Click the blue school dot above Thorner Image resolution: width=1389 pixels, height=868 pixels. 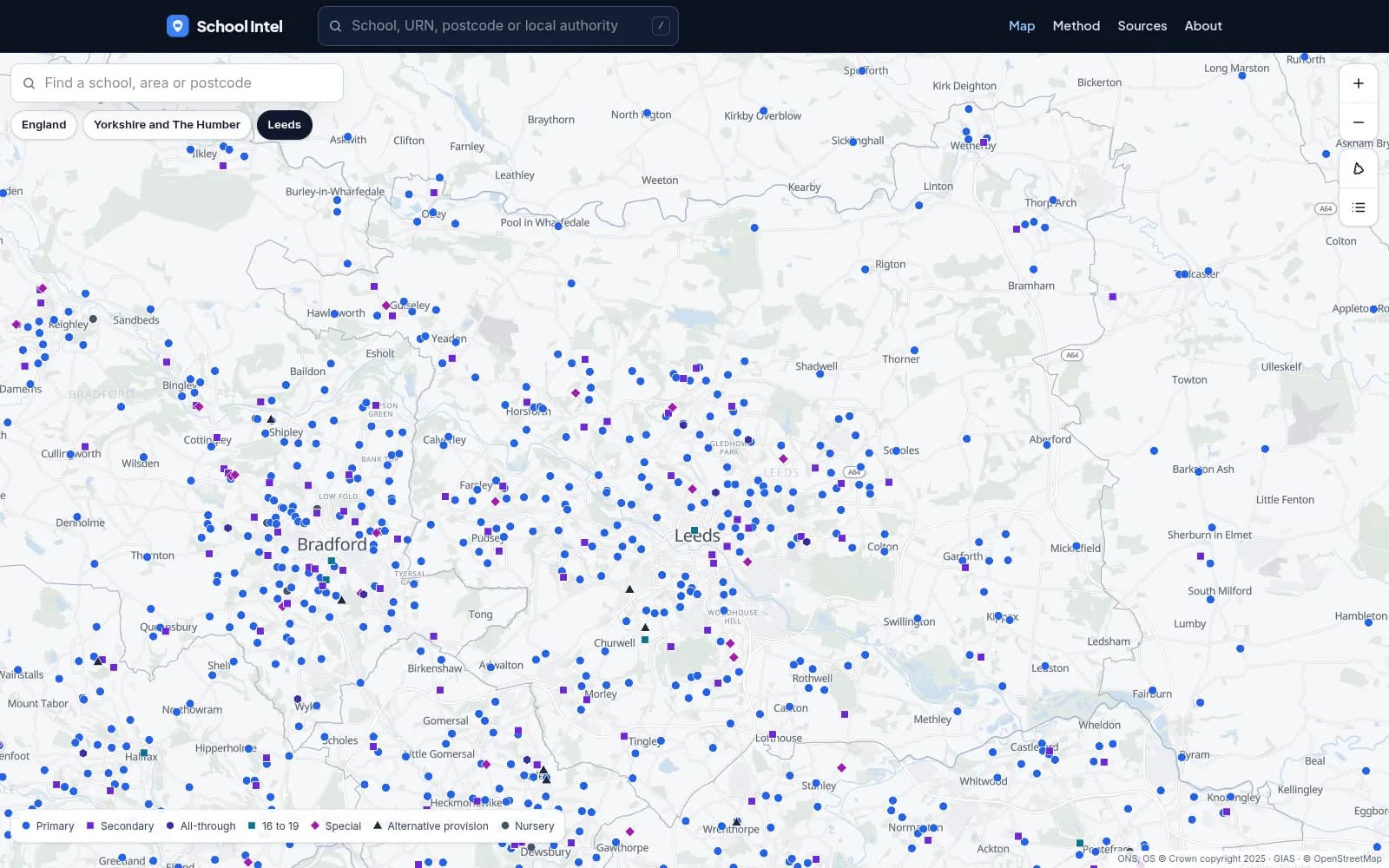pos(914,350)
